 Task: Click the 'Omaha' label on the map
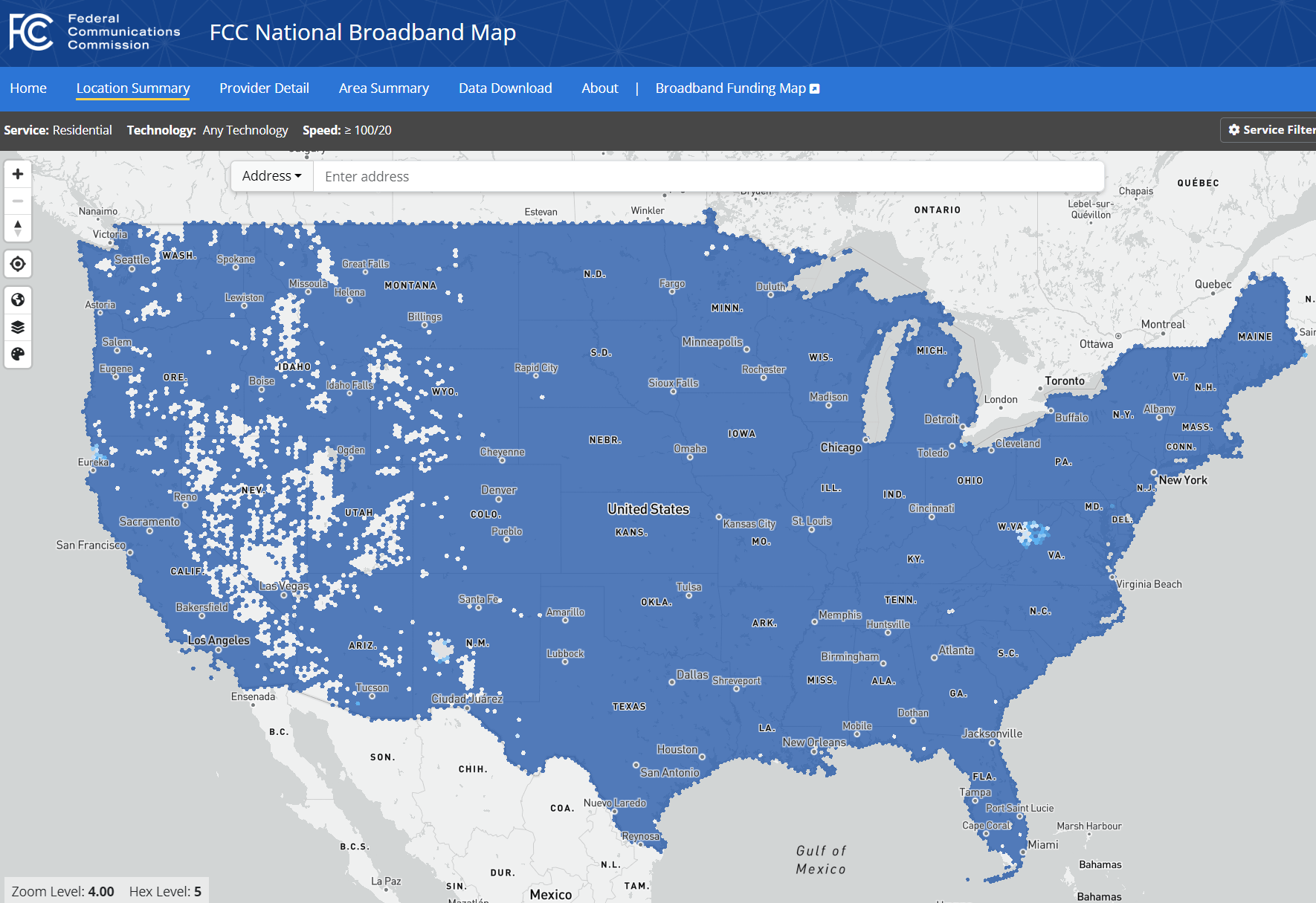tap(690, 448)
